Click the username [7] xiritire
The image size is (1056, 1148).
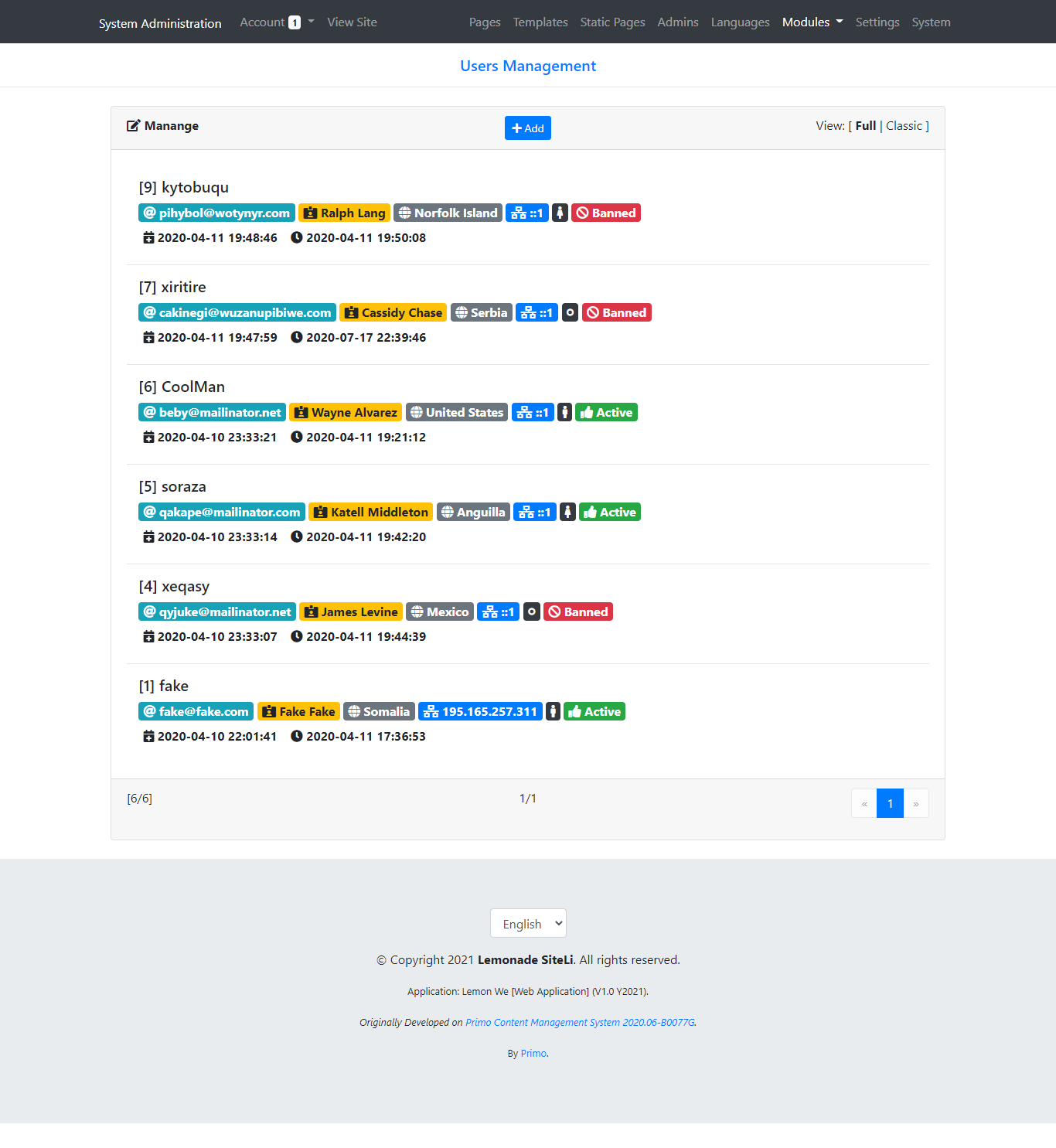click(172, 287)
